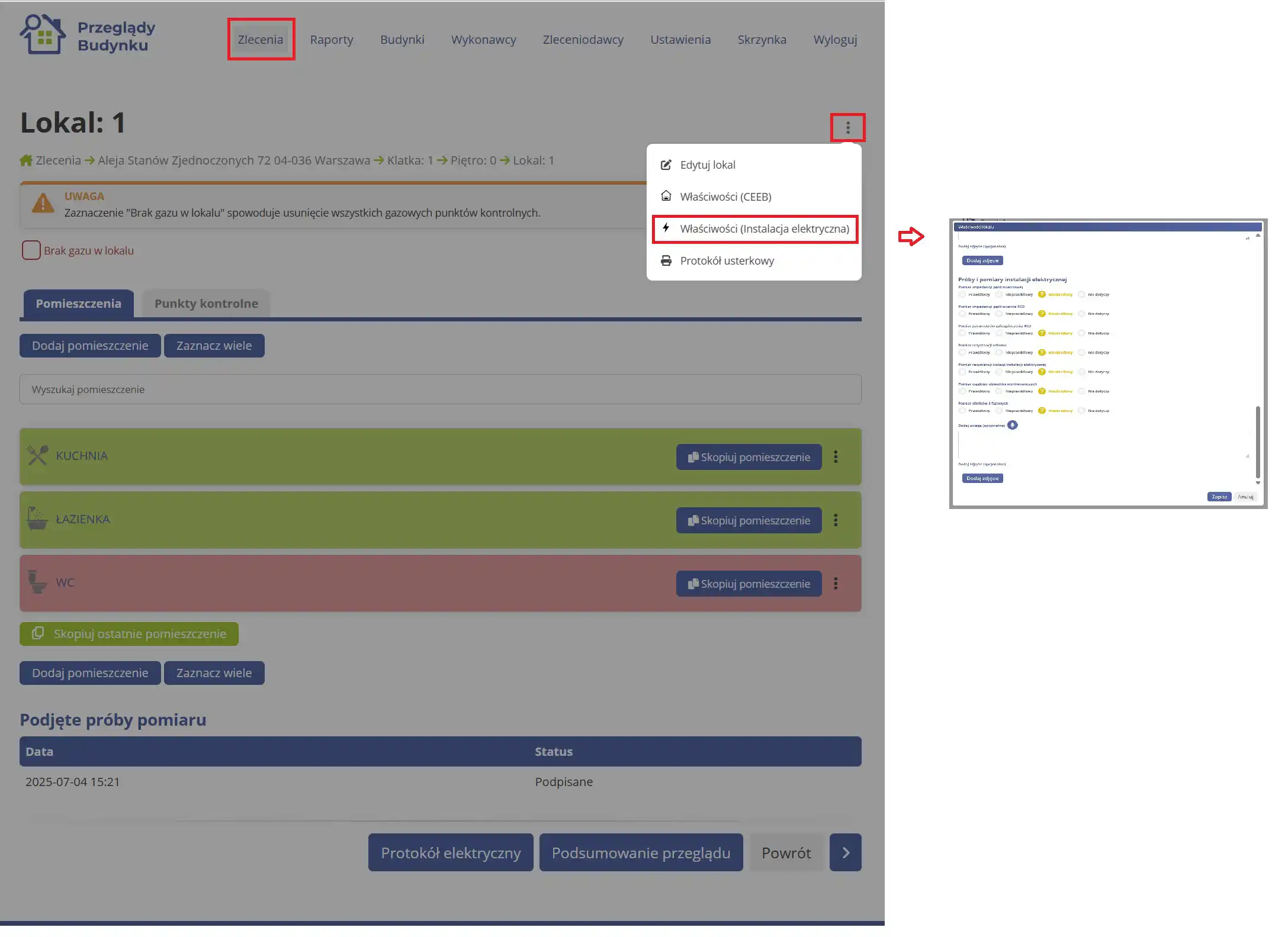The height and width of the screenshot is (937, 1288).
Task: Select Nieprawidłowy for Pomiar silników 3 fazowych
Action: [998, 411]
